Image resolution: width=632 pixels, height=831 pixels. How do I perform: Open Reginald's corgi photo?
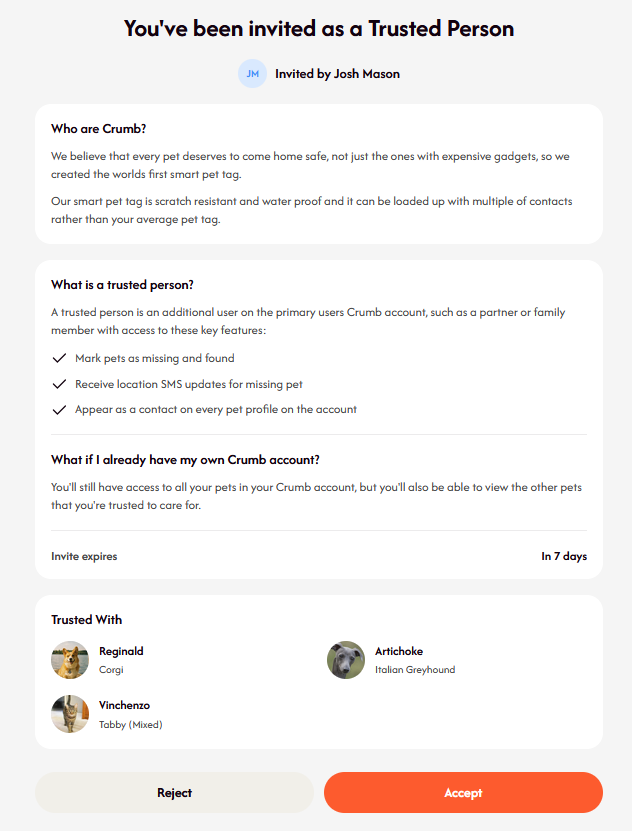click(x=70, y=660)
